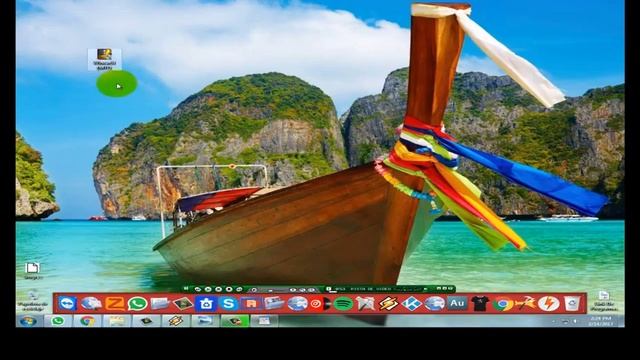Launch Skype from the dock
Image resolution: width=640 pixels, height=360 pixels.
point(228,303)
